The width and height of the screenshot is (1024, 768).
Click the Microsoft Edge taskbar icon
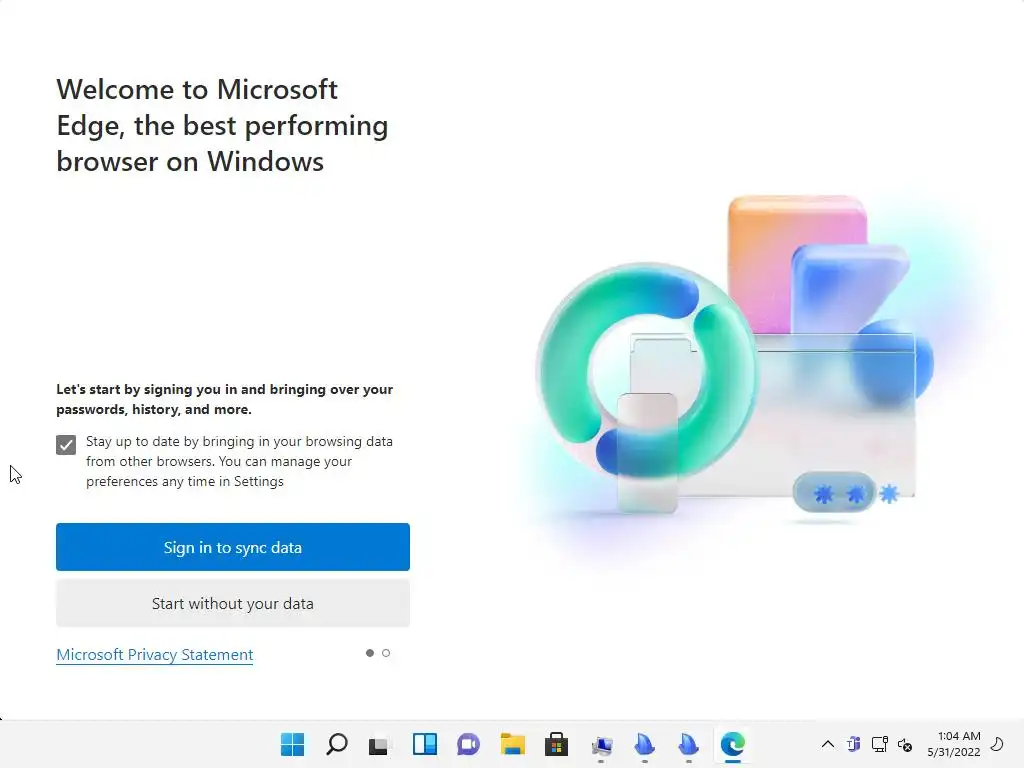pos(733,744)
